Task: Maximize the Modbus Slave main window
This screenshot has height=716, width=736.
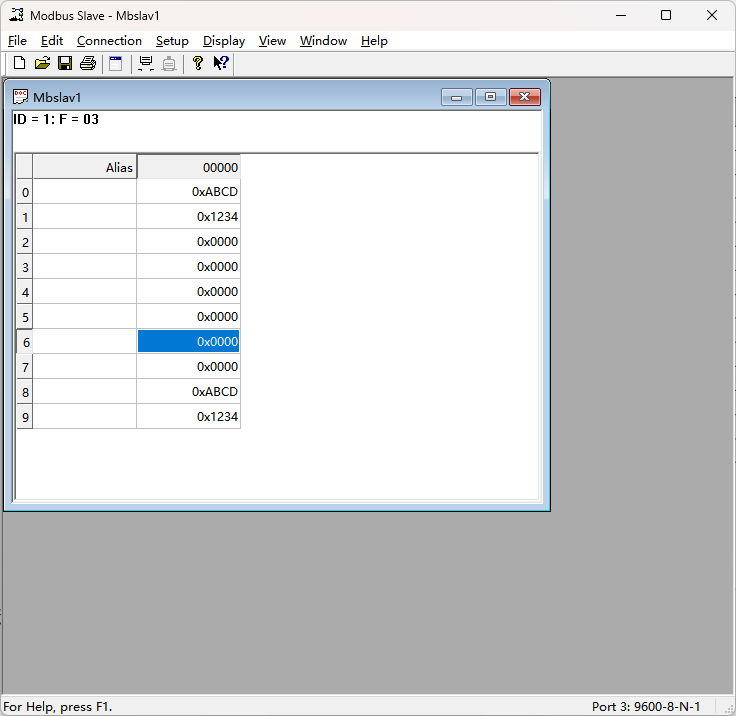Action: (x=666, y=15)
